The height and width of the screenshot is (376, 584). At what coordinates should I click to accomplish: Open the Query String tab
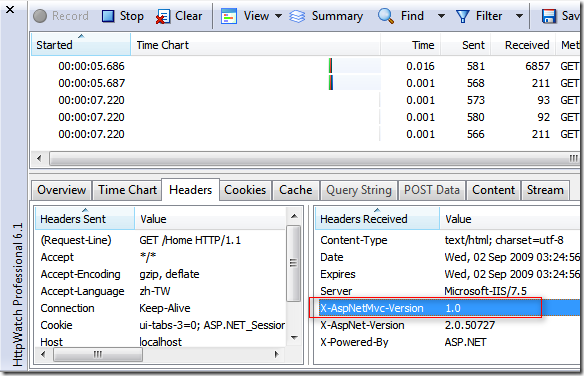pyautogui.click(x=359, y=190)
